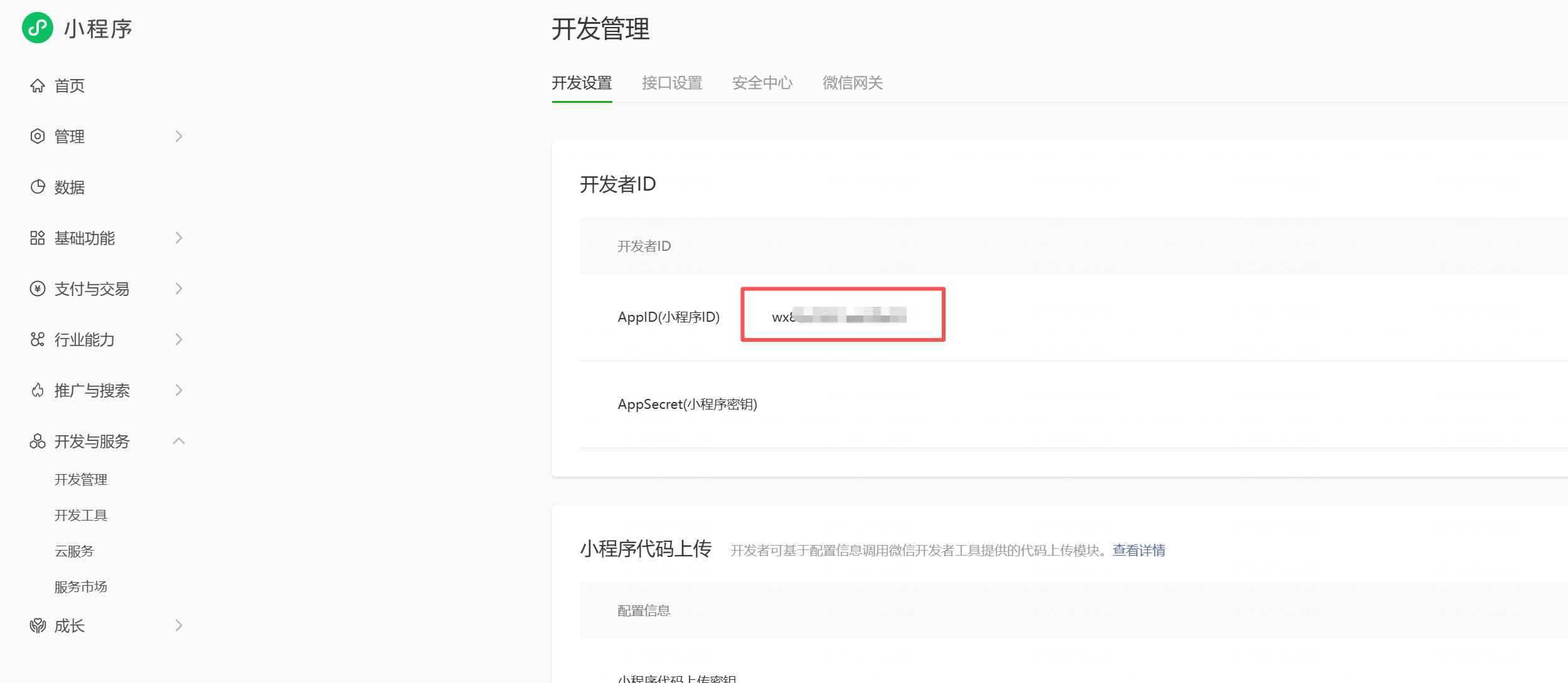
Task: Click the hexagon icon beside 管理
Action: [38, 136]
